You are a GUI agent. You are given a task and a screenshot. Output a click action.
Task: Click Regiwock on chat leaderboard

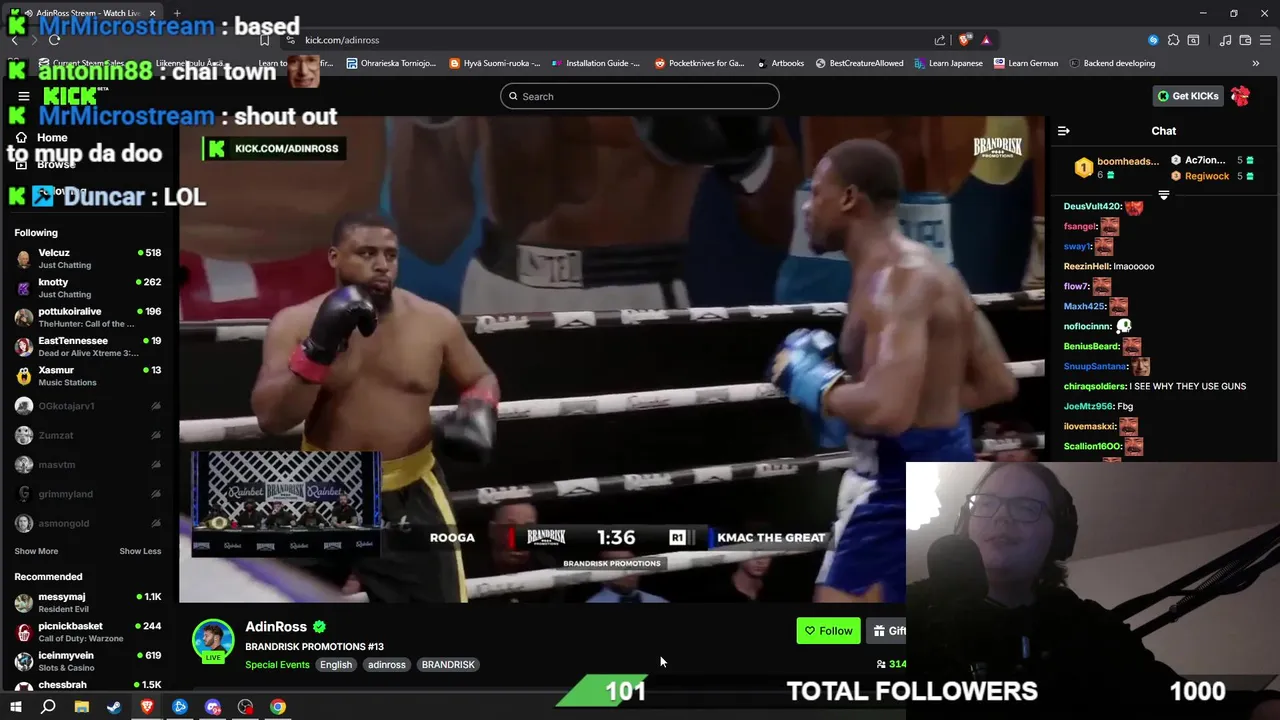tap(1207, 176)
